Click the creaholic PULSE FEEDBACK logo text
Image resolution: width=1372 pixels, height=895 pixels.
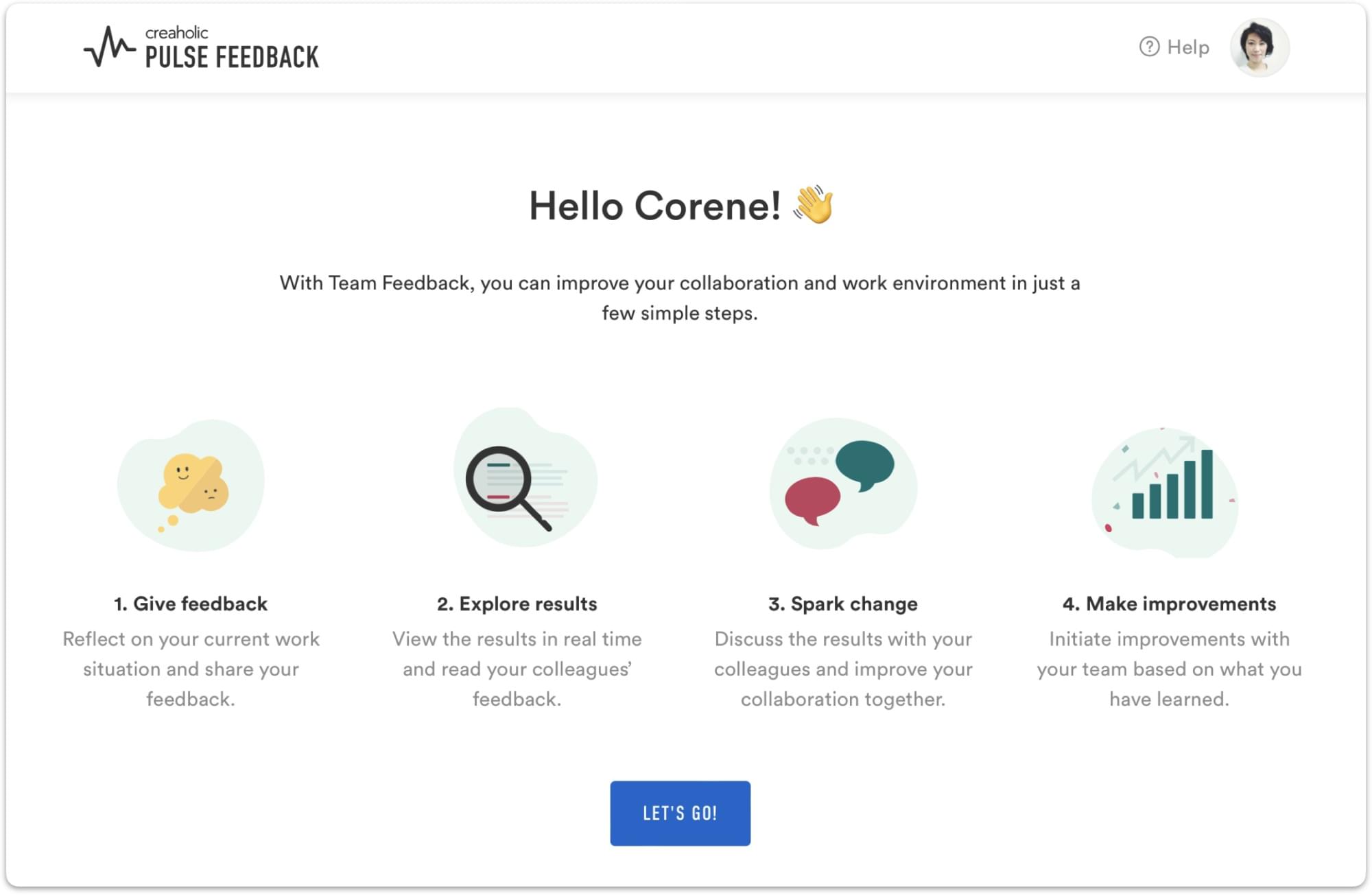(232, 48)
